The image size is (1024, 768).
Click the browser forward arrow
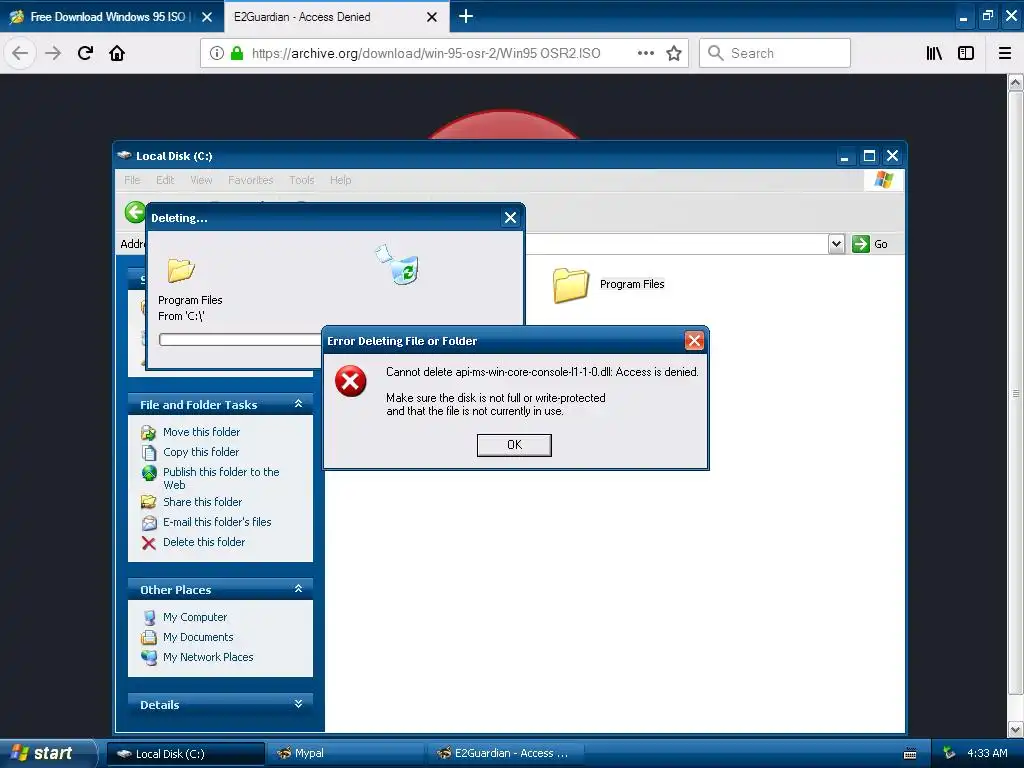click(53, 53)
